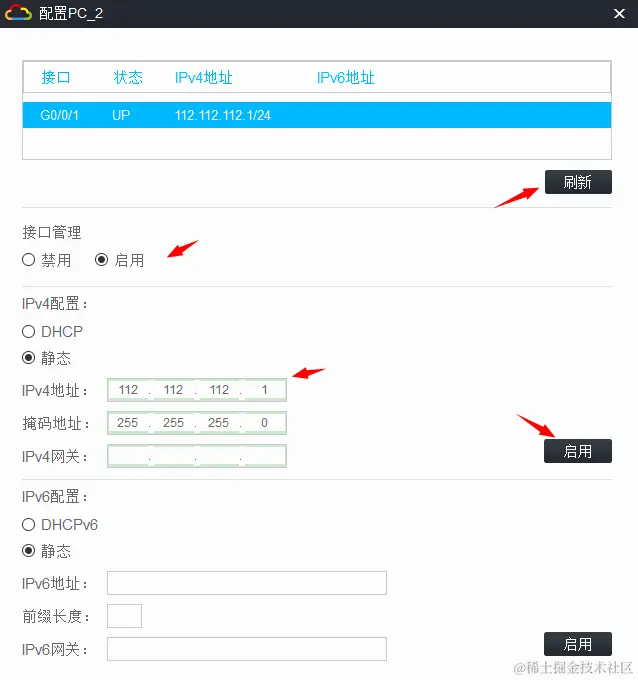Click into the IPv6网关 input field
638x680 pixels.
coord(247,649)
